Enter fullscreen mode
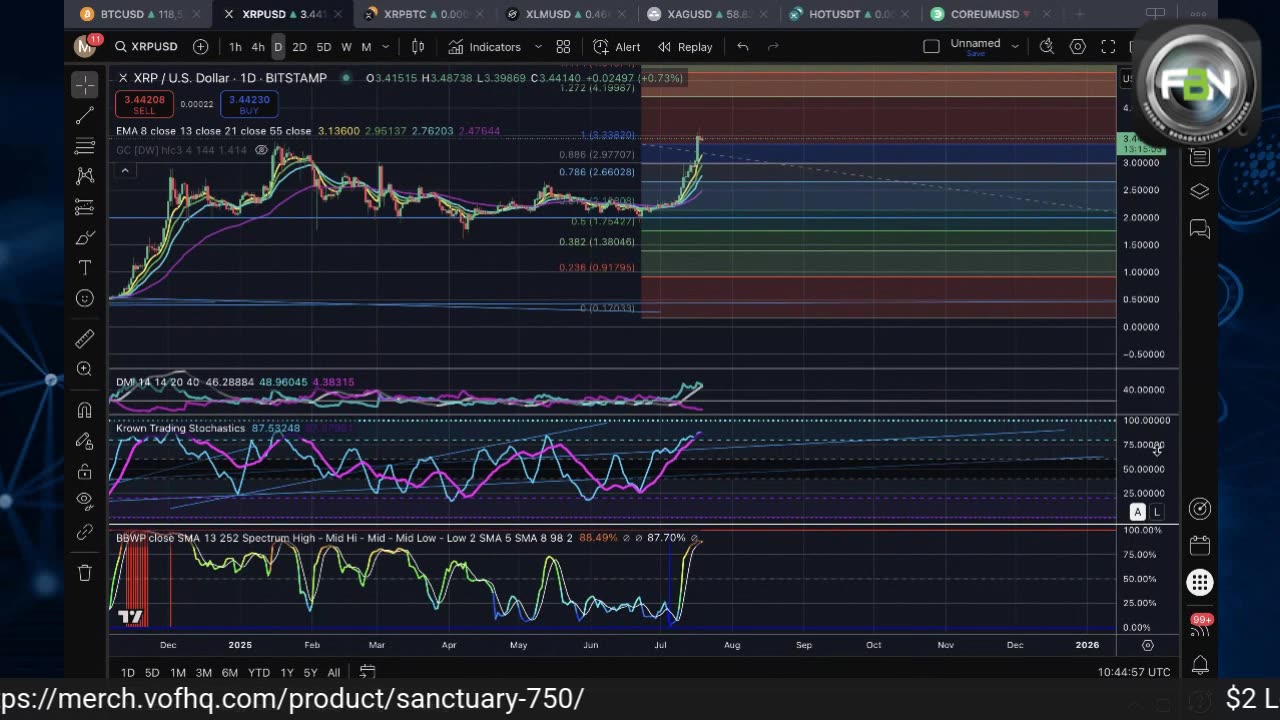Screen dimensions: 1280x720 tap(1108, 47)
